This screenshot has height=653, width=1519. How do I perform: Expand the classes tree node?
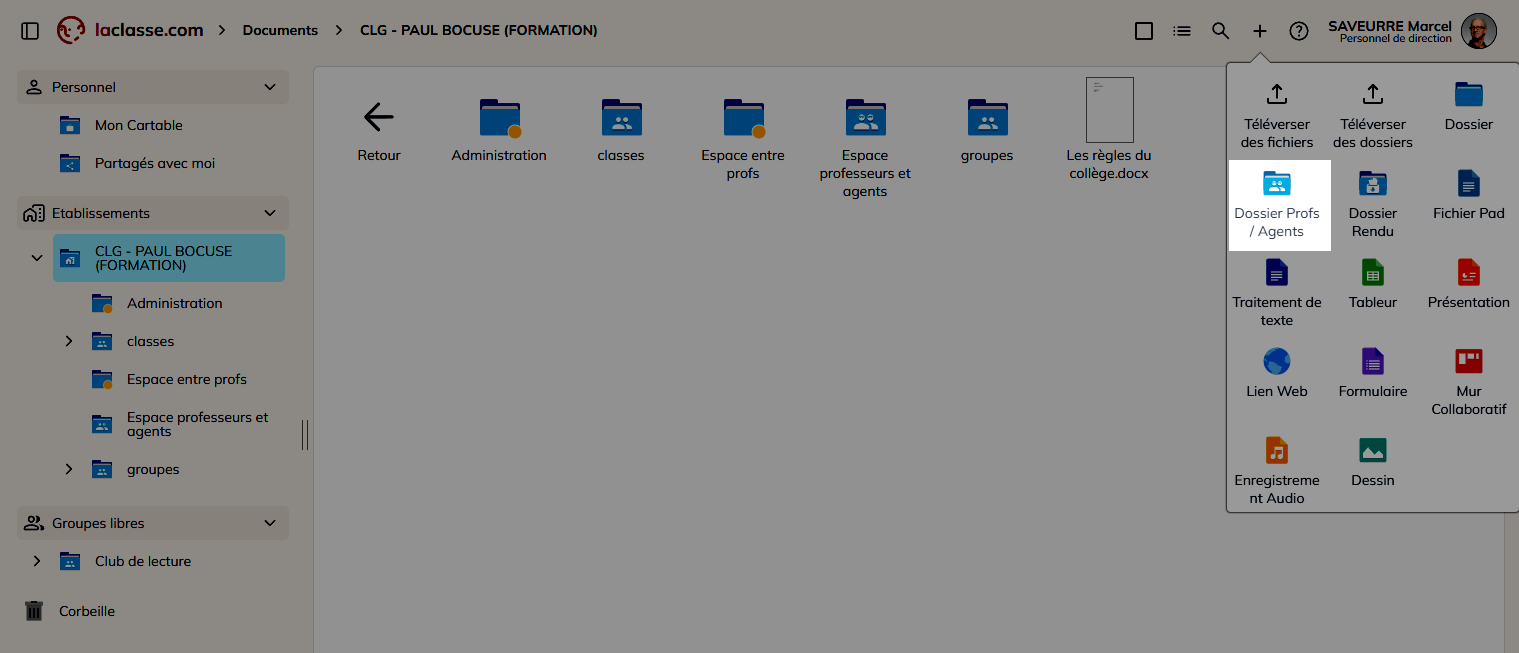pos(69,341)
